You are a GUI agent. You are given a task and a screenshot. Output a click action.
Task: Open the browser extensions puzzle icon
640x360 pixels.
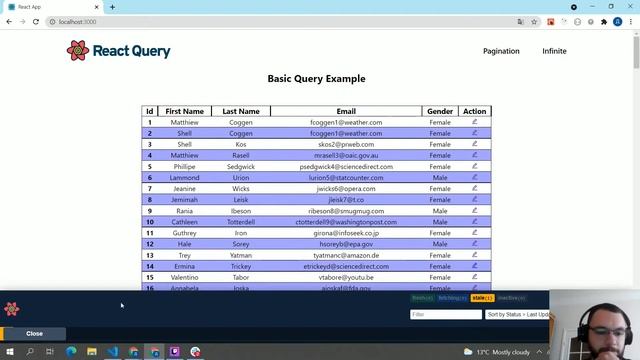(604, 22)
